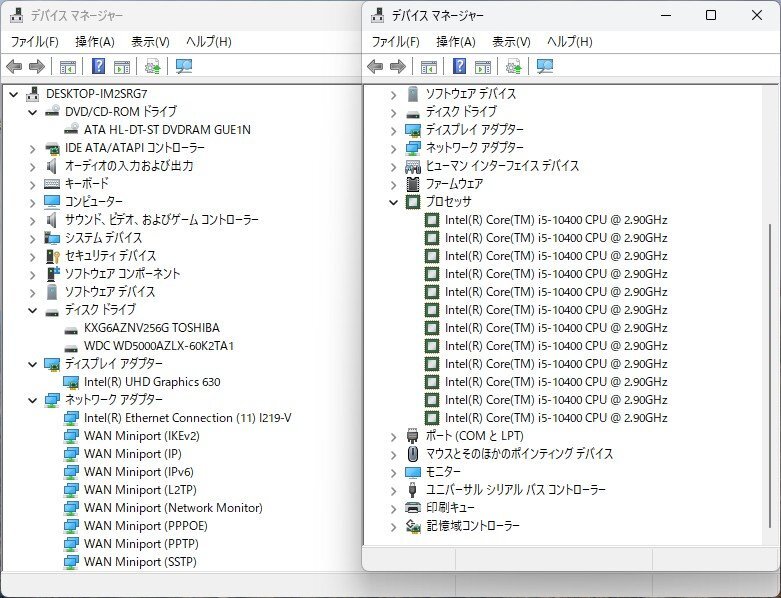The image size is (781, 598).
Task: Select WAN Miniport (PPTP)
Action: point(141,543)
